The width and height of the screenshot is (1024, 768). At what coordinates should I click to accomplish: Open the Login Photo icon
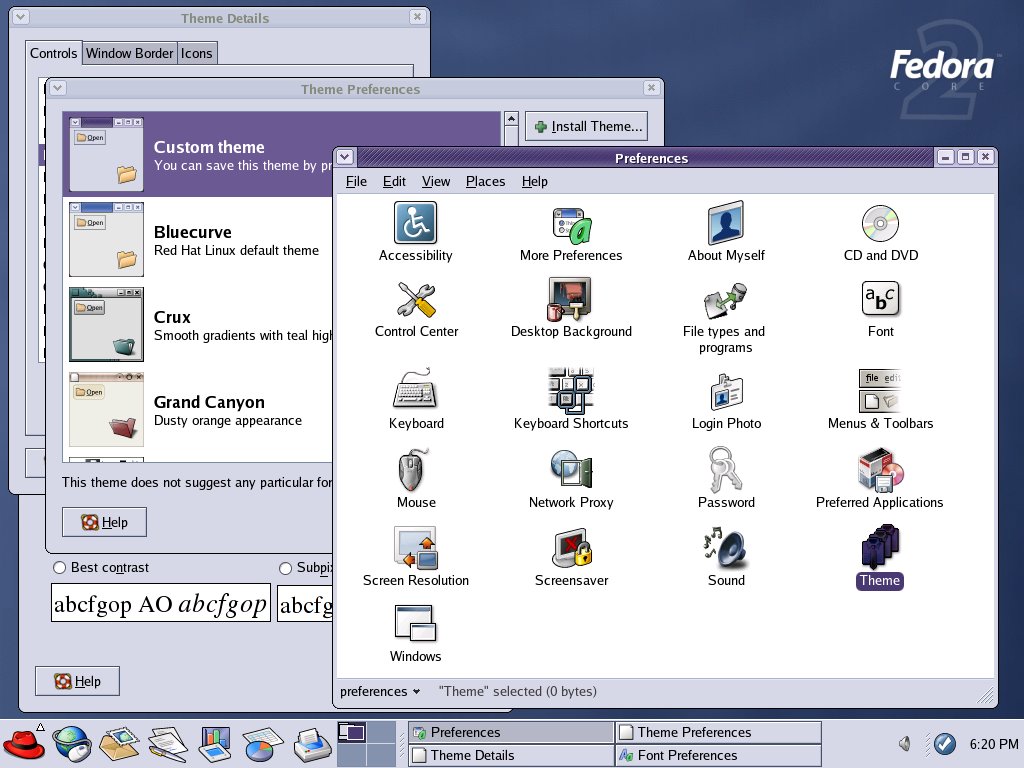click(x=726, y=391)
